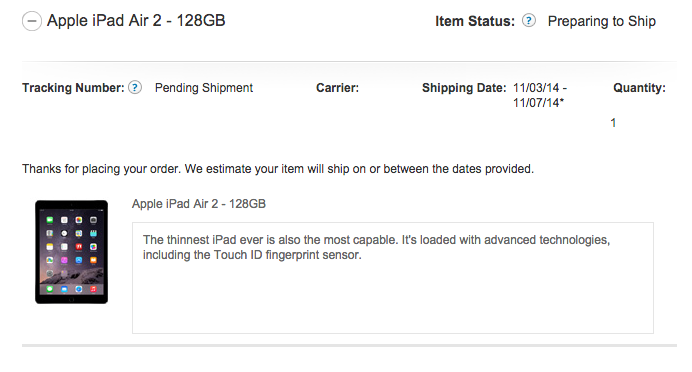
Task: Click the Preparing to Ship status text
Action: [602, 21]
